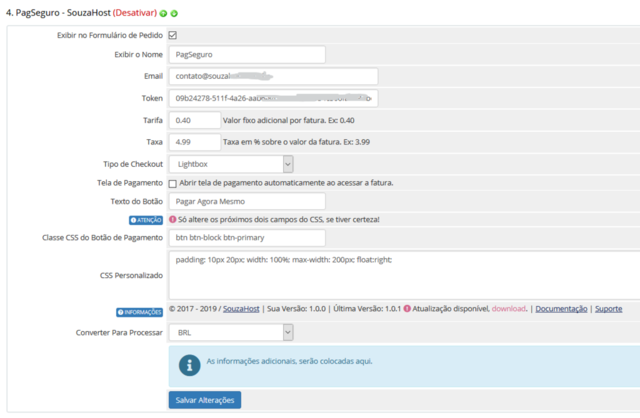Click the Texto do Botão input field
640x418 pixels.
[247, 202]
